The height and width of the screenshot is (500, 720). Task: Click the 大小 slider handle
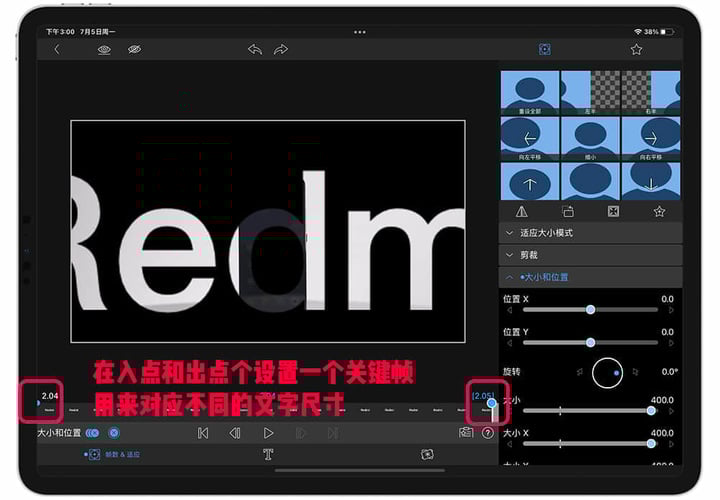[651, 411]
